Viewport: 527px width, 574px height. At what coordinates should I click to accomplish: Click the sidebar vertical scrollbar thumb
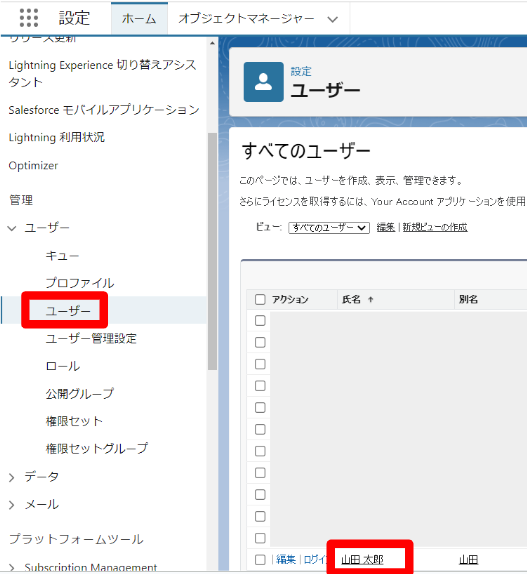click(x=212, y=251)
